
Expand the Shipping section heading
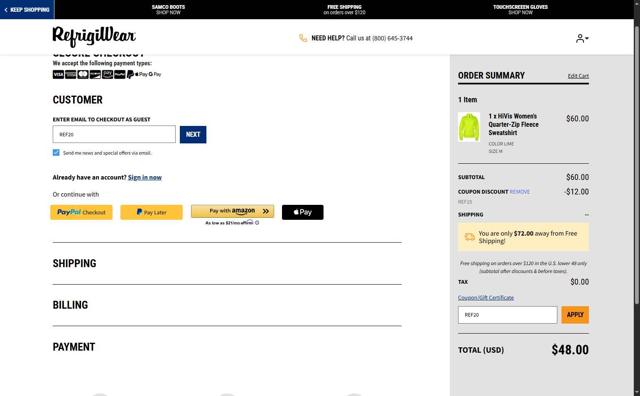[x=75, y=263]
